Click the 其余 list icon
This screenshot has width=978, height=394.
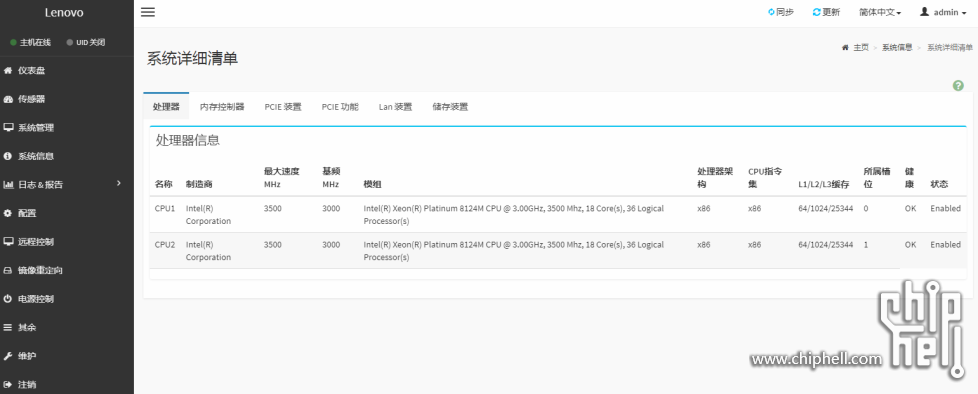(x=8, y=327)
